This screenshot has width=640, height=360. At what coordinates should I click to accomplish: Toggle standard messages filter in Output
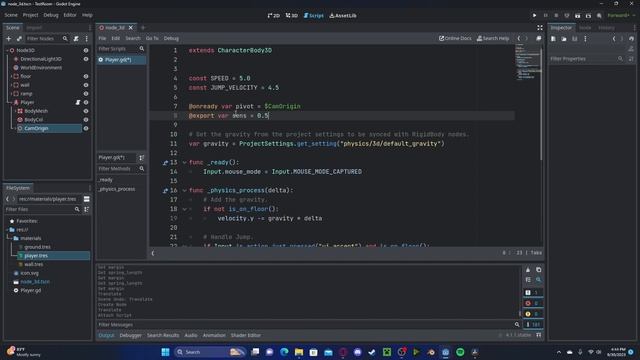533,293
